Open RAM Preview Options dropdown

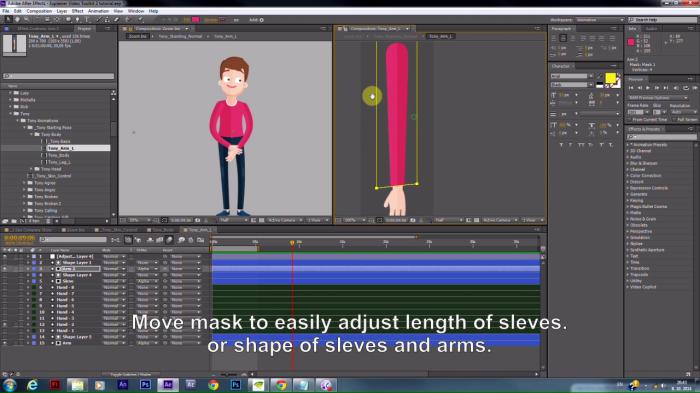(x=658, y=97)
